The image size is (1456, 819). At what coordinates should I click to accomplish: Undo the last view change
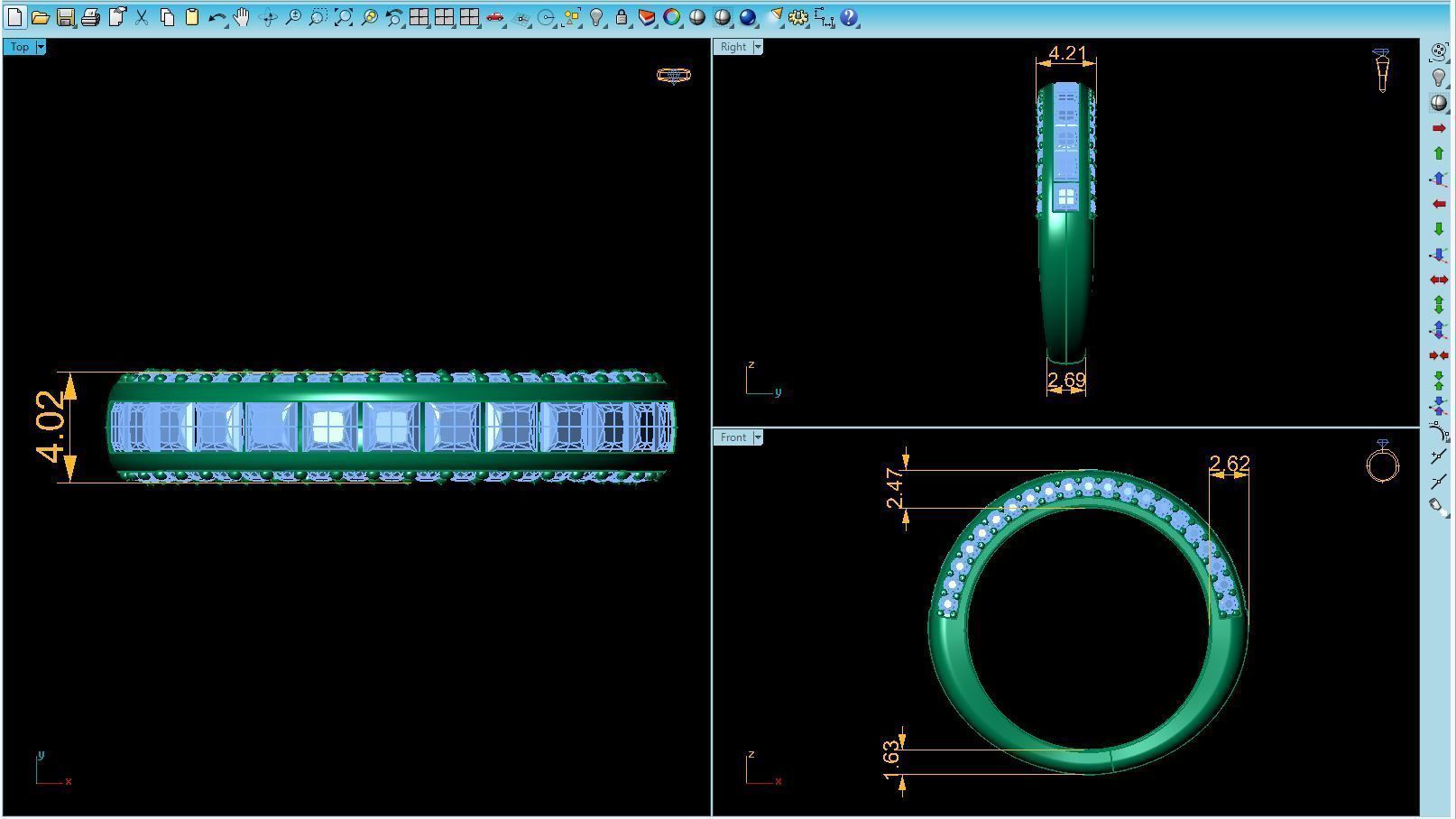click(394, 17)
